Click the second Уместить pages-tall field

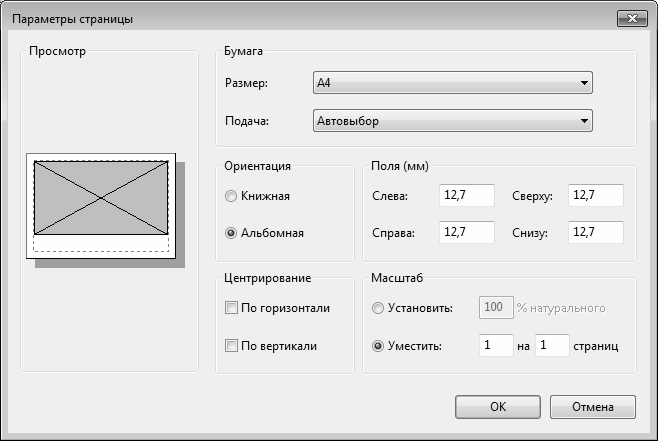(552, 345)
